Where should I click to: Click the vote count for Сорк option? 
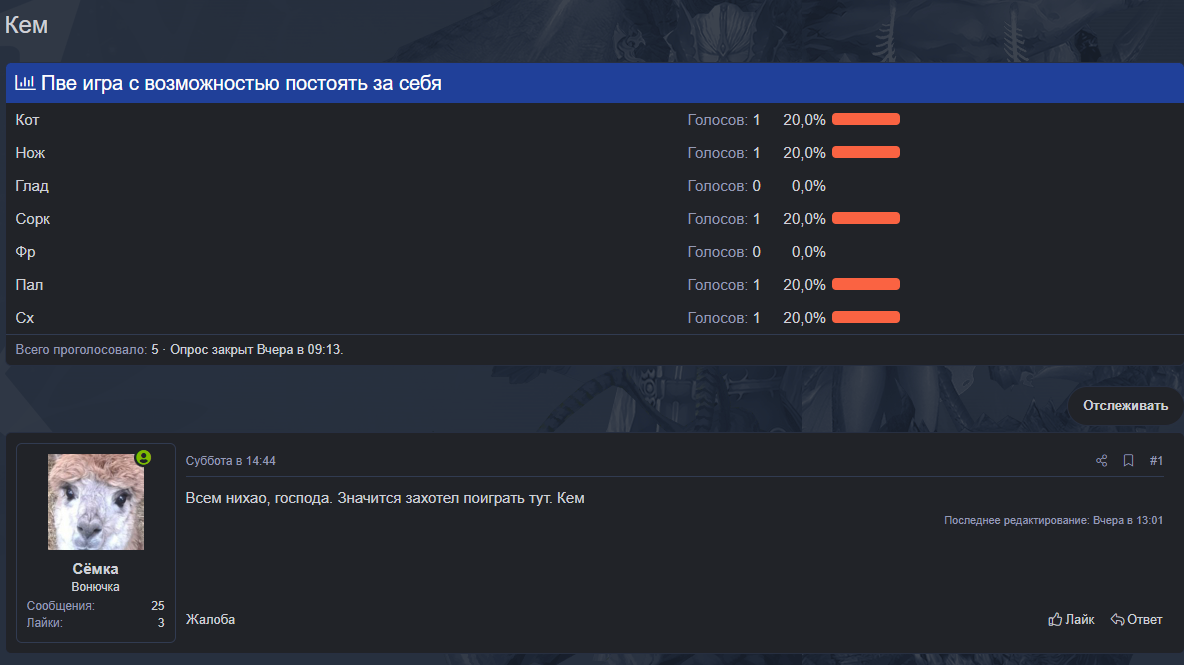pos(756,219)
